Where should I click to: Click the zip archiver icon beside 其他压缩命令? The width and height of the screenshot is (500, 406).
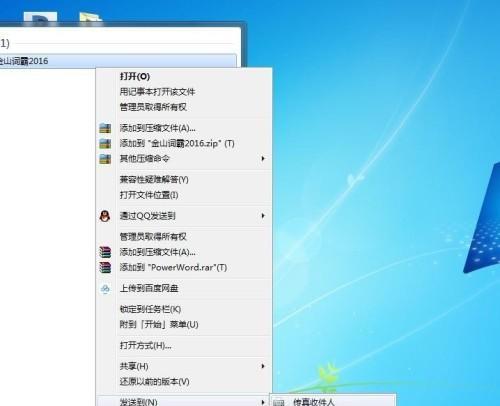point(105,159)
